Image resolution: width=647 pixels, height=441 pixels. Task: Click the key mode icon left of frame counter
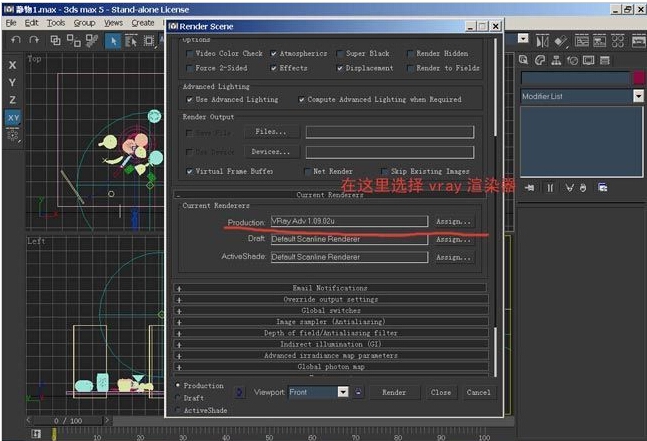pyautogui.click(x=36, y=434)
